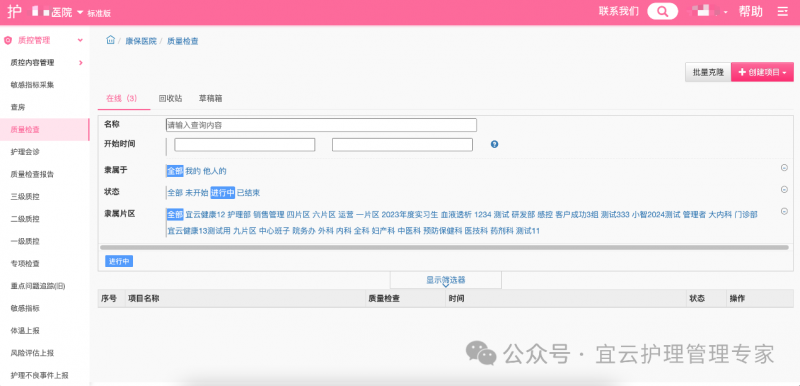Select 全部 in 隶属片区 filter
The height and width of the screenshot is (386, 800).
(174, 215)
